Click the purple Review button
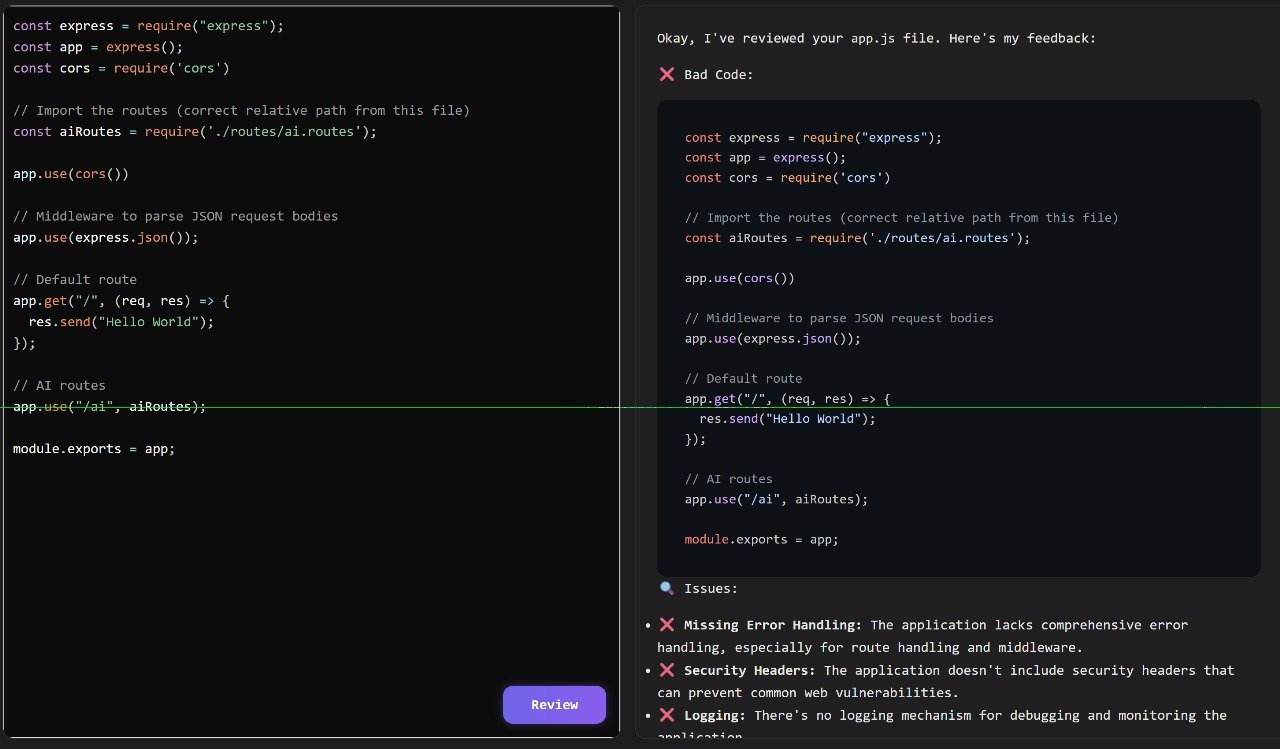Image resolution: width=1280 pixels, height=749 pixels. coord(554,704)
